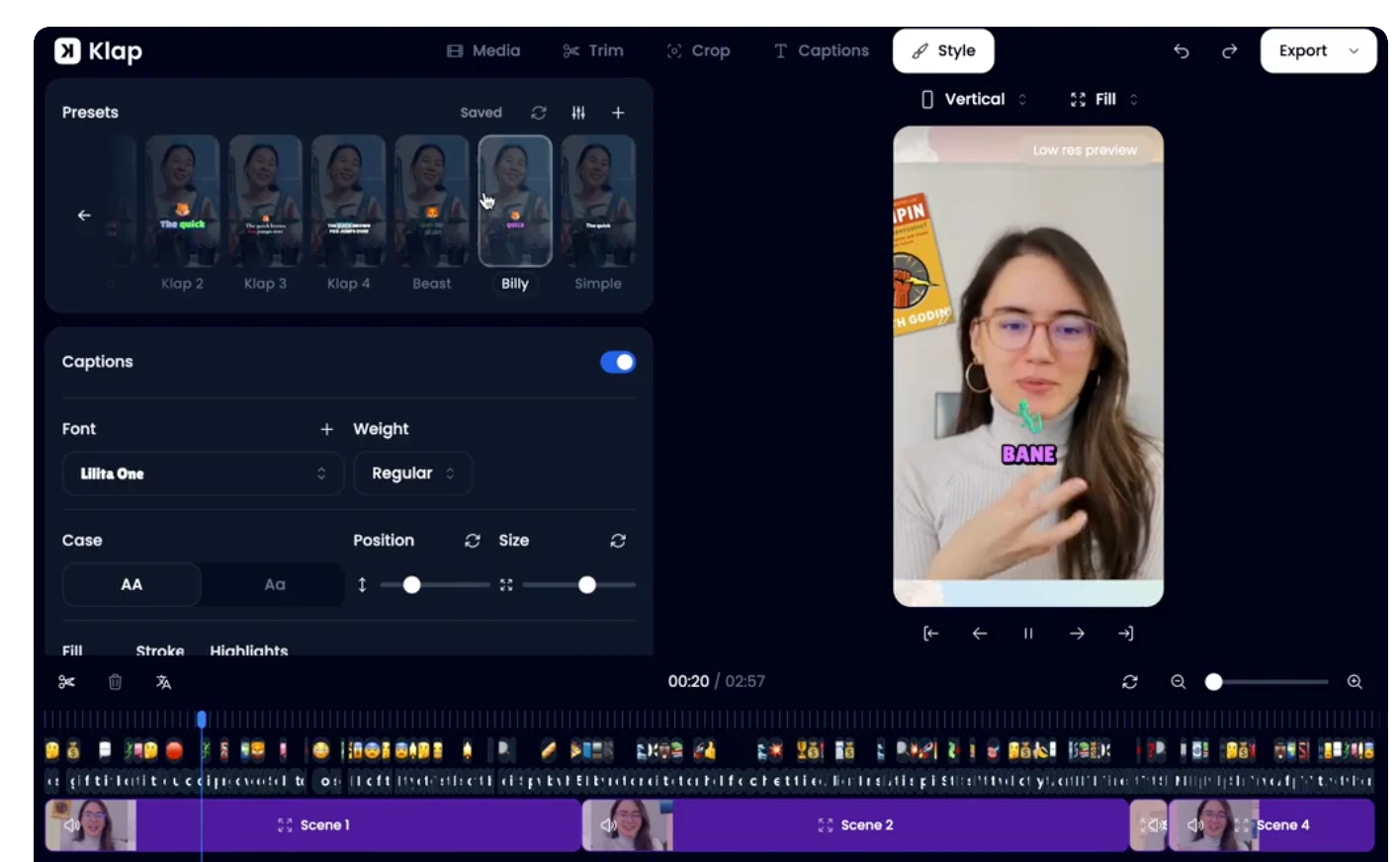Click the scissors split icon above timeline
The height and width of the screenshot is (862, 1400).
point(66,682)
